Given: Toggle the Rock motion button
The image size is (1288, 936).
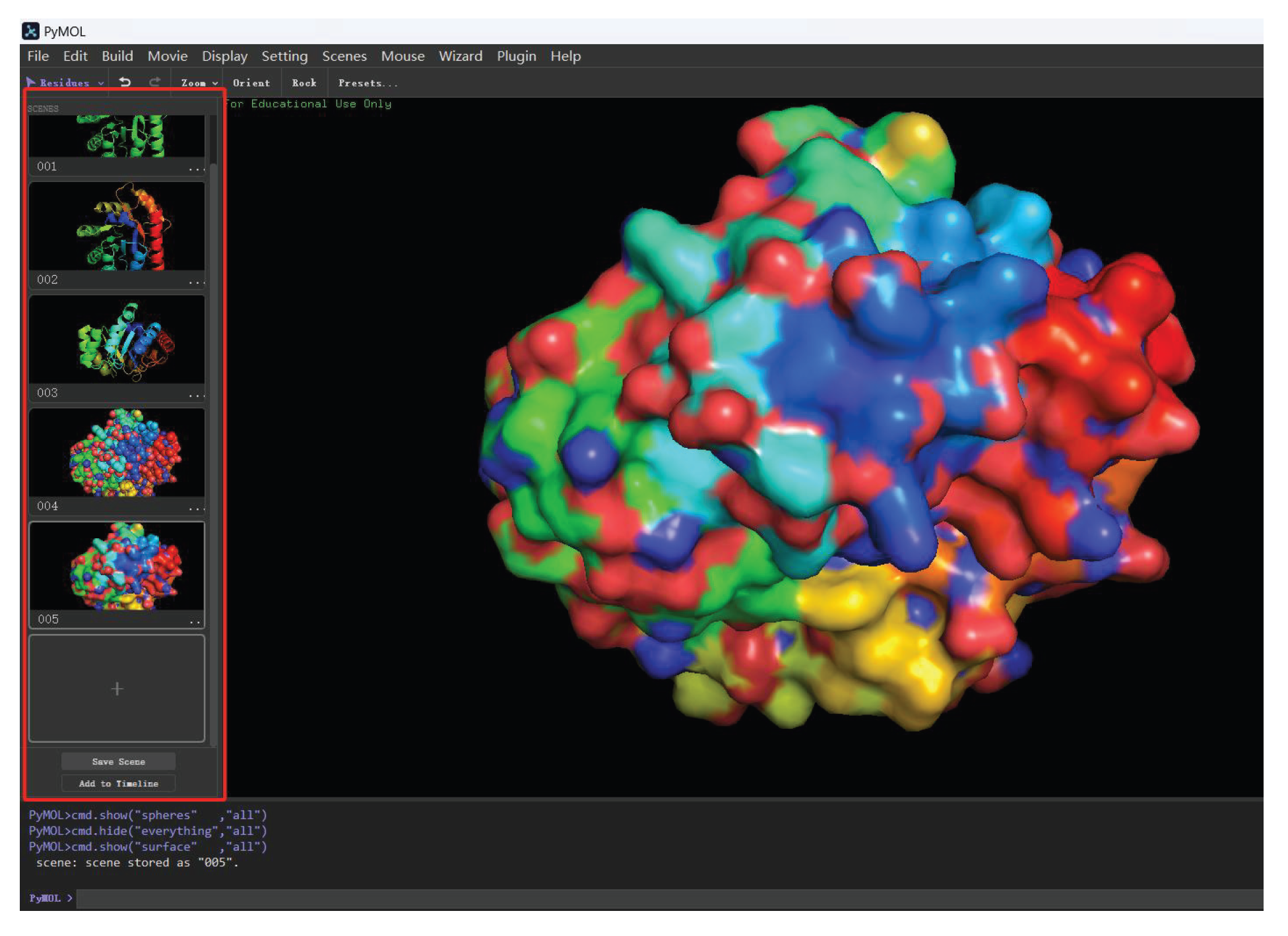Looking at the screenshot, I should point(304,83).
